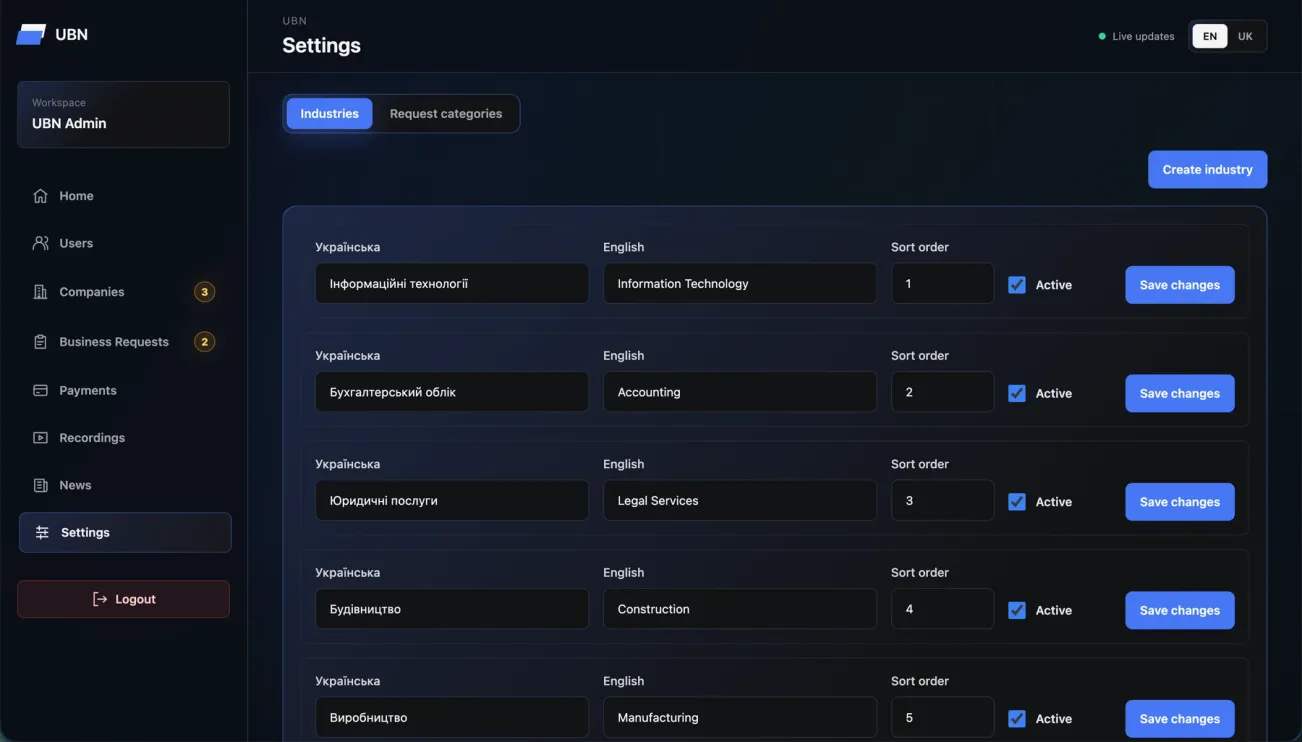Edit the Sort order field with 4
The width and height of the screenshot is (1302, 742).
(x=943, y=609)
